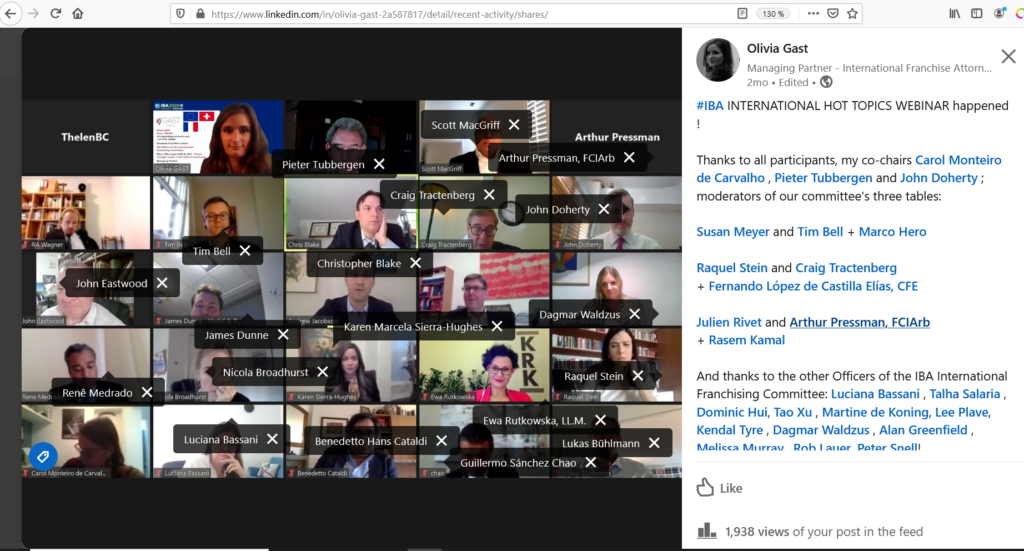Image resolution: width=1024 pixels, height=551 pixels.
Task: Remove Ewa Rutkowska, LL.M. photo tag
Action: click(x=600, y=420)
